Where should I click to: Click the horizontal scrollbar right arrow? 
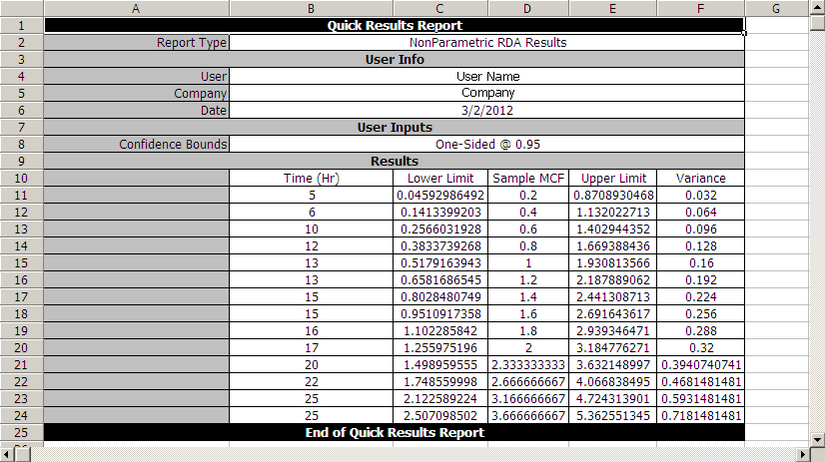pos(802,454)
